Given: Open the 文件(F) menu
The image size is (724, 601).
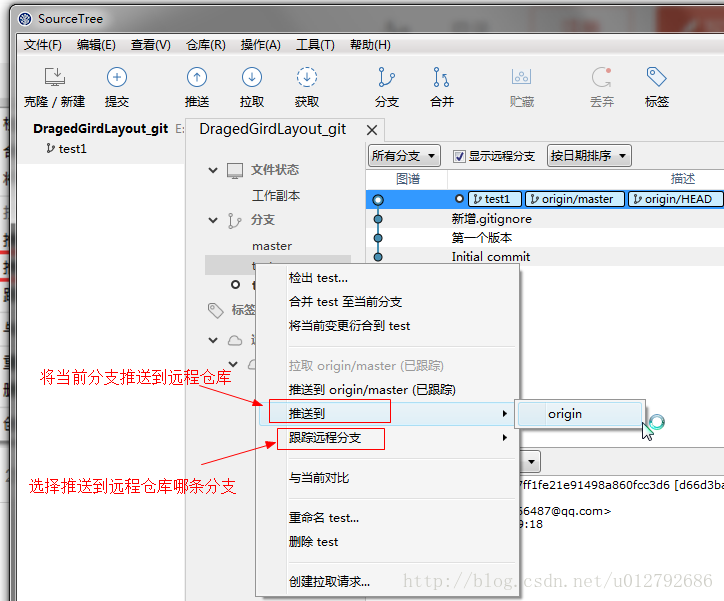Looking at the screenshot, I should point(42,45).
